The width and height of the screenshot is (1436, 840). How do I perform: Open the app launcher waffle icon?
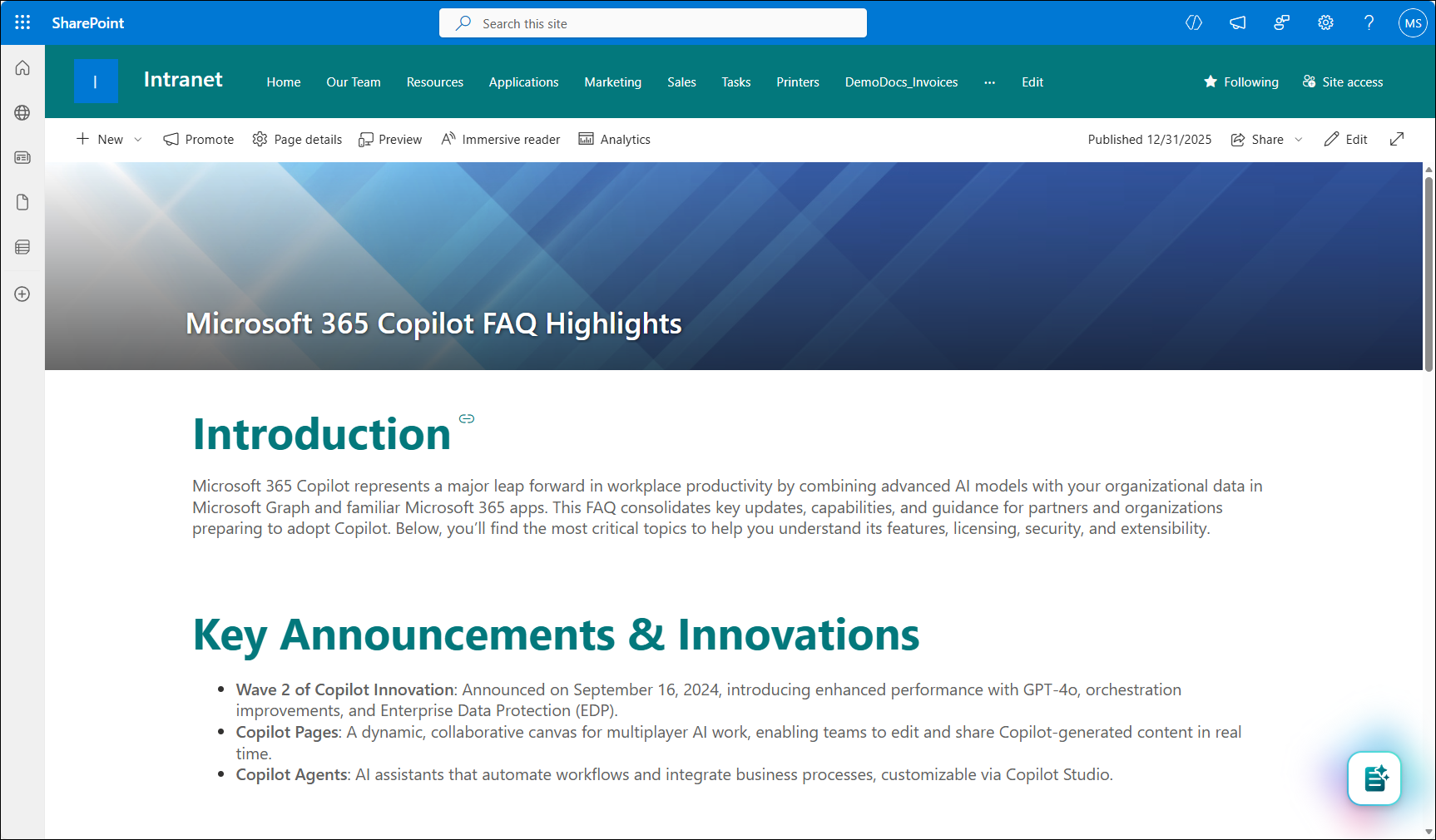coord(22,22)
